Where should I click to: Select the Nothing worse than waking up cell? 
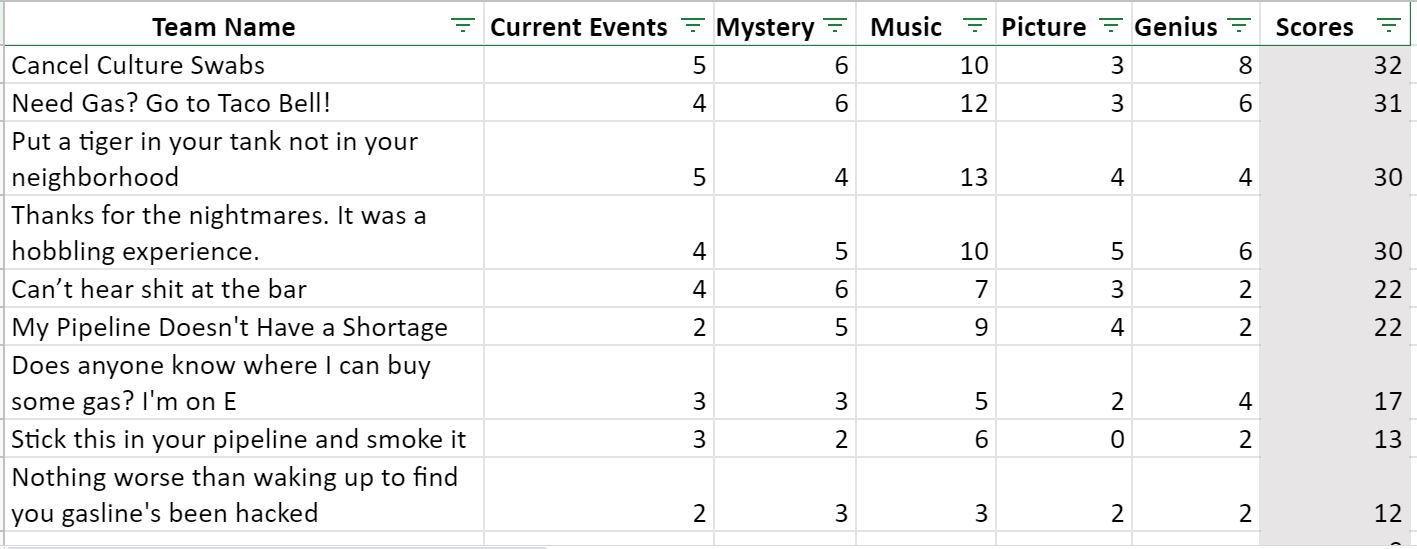tap(244, 495)
